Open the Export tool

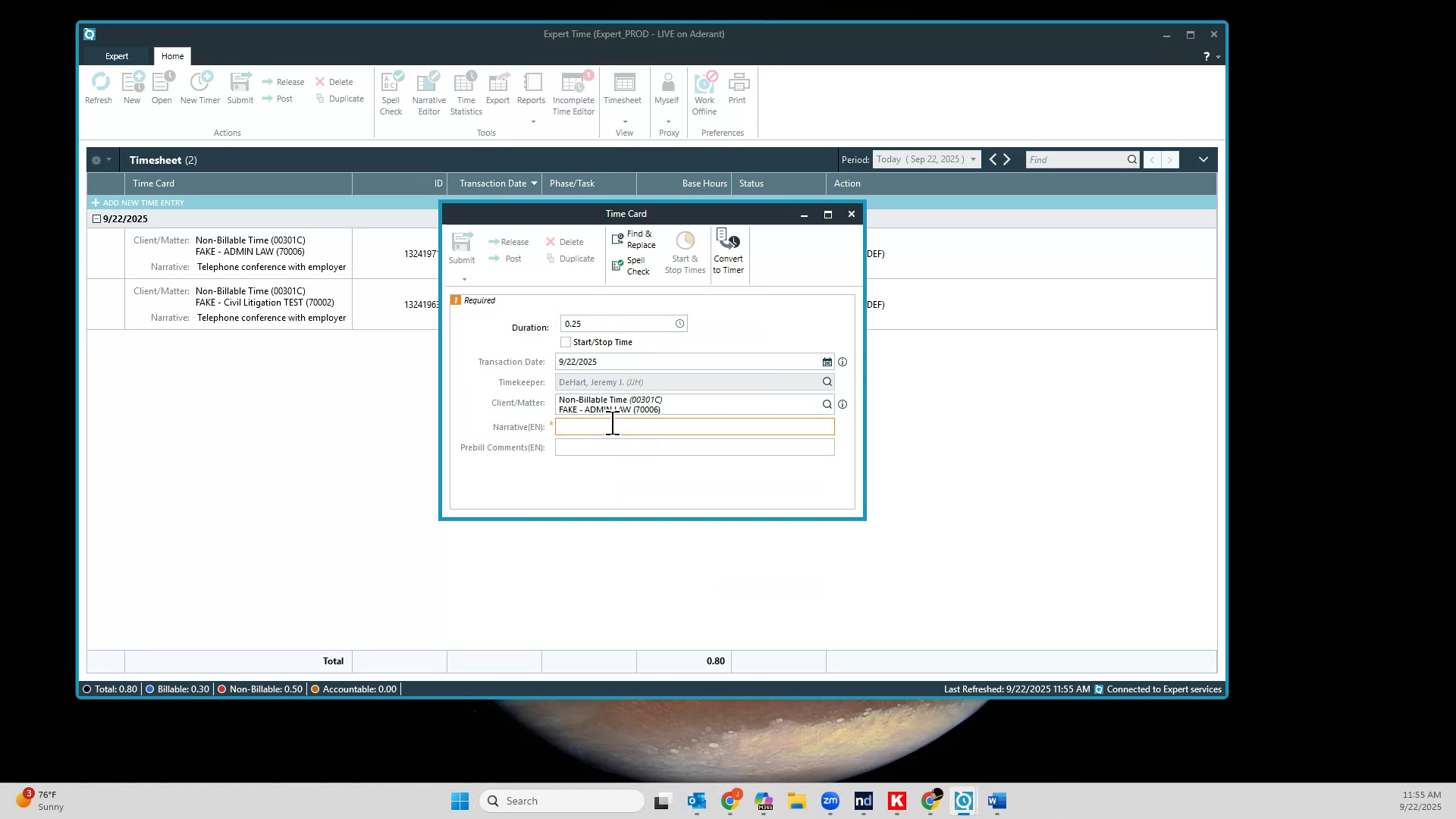tap(498, 87)
